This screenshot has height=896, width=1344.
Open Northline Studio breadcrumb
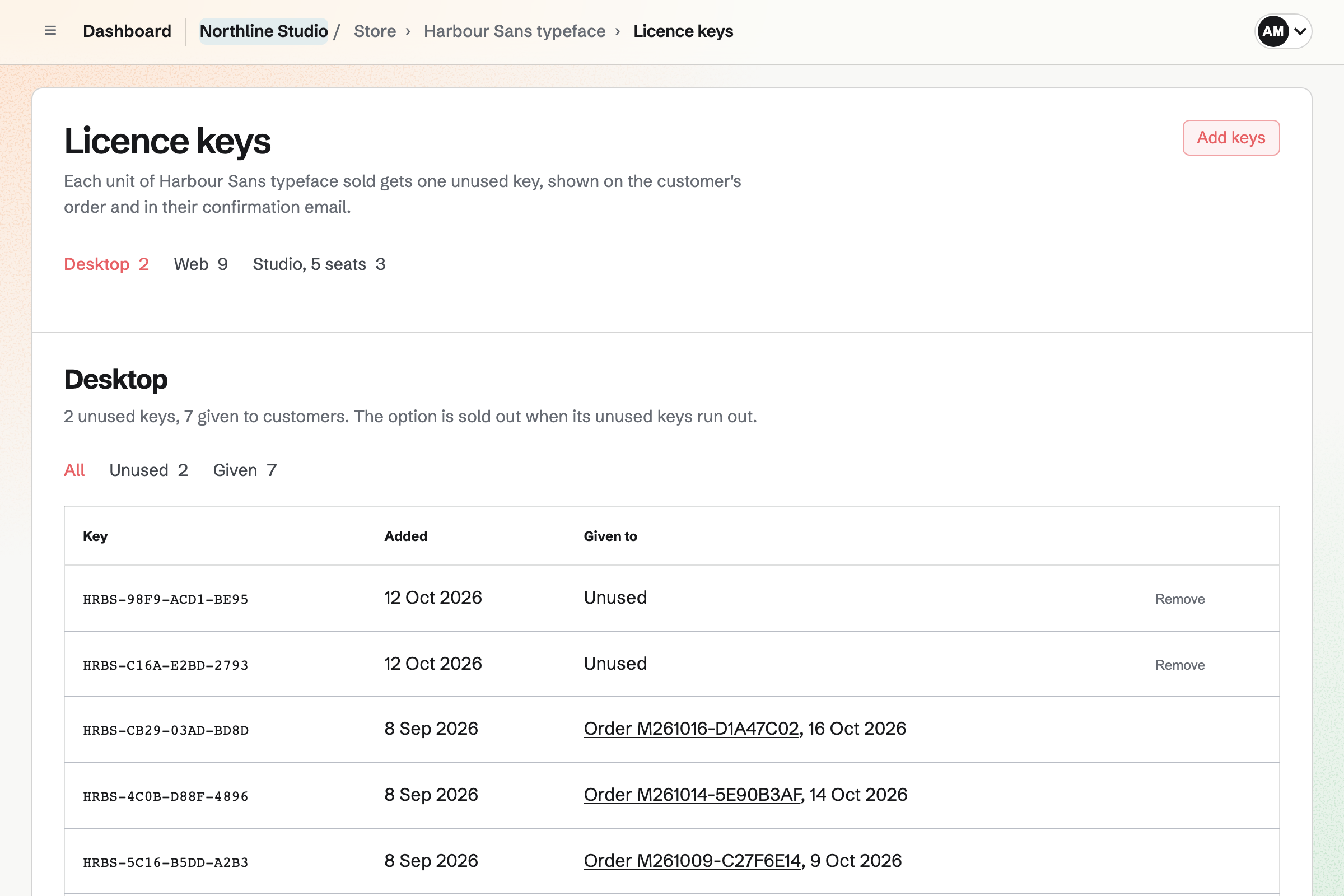point(263,31)
